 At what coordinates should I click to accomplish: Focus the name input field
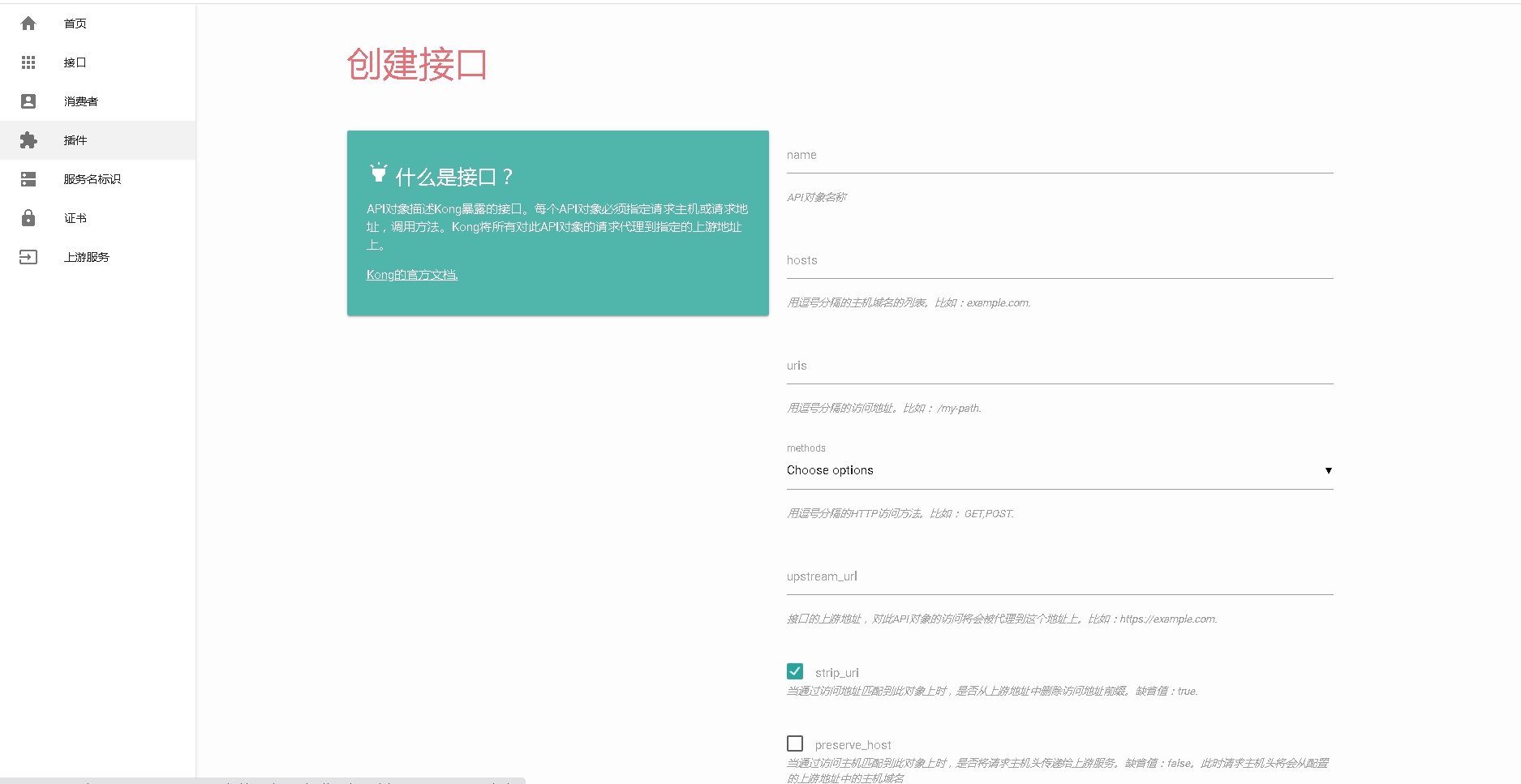pyautogui.click(x=1059, y=156)
